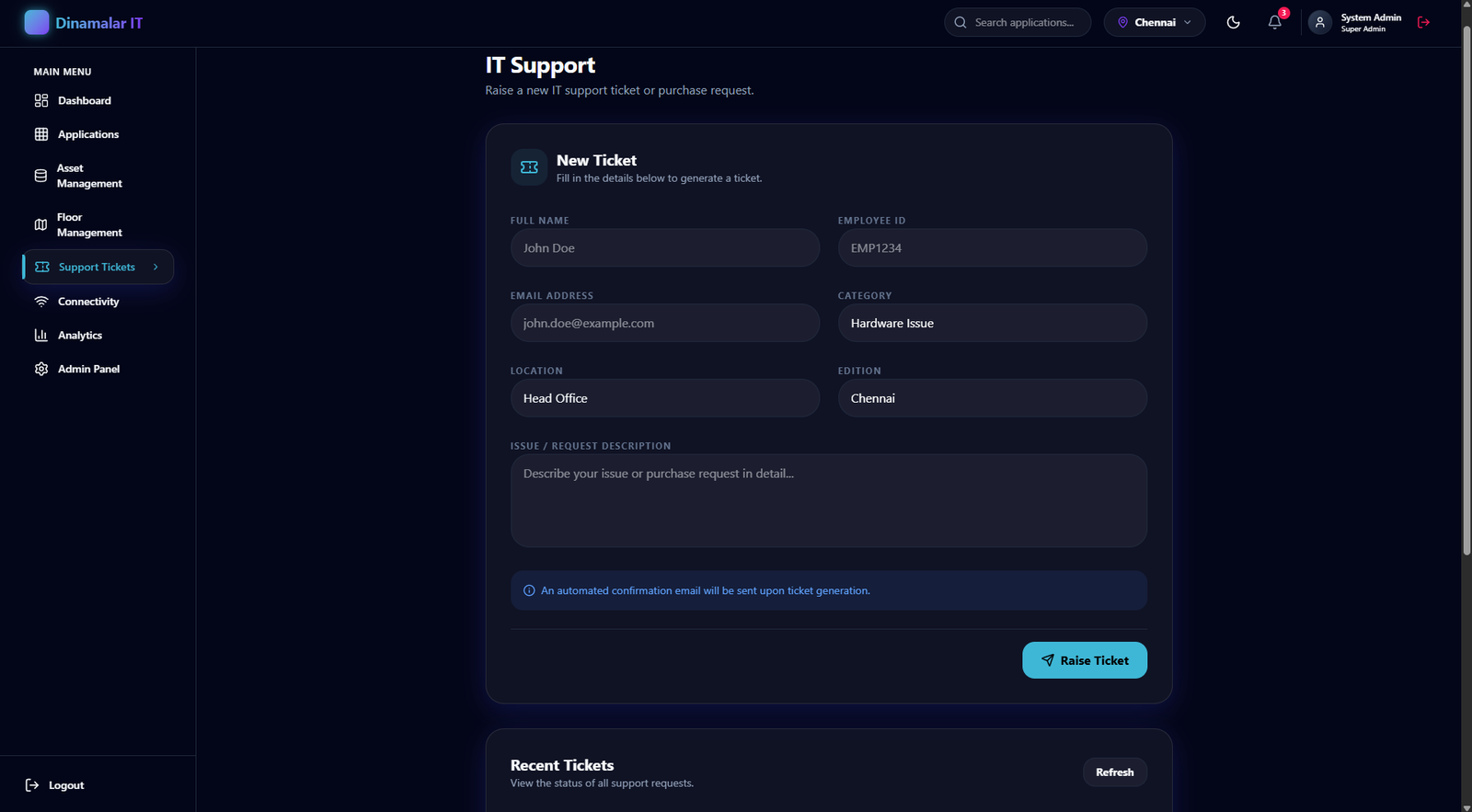Click the Super Admin role label
1472x812 pixels.
click(x=1363, y=29)
